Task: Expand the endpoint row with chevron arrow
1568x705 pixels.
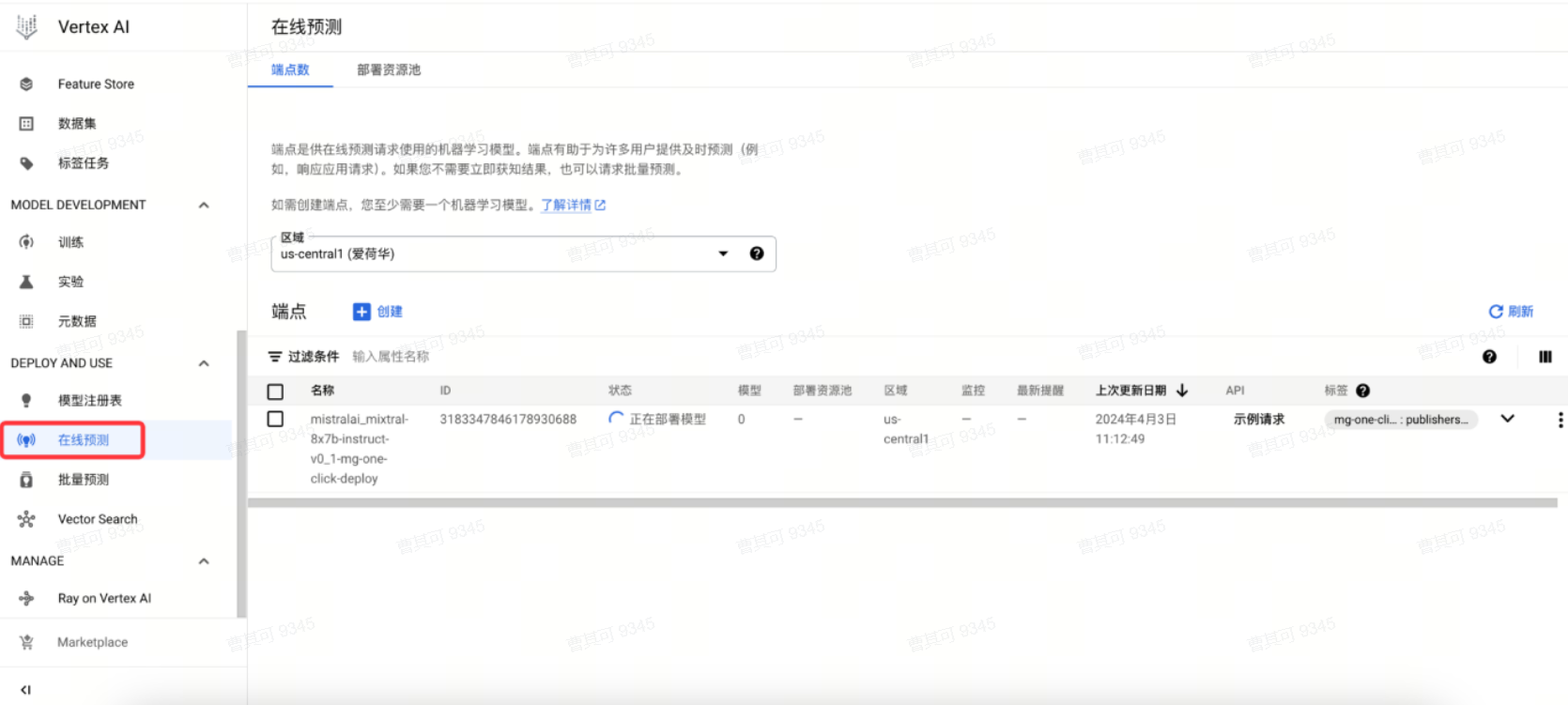Action: tap(1507, 419)
